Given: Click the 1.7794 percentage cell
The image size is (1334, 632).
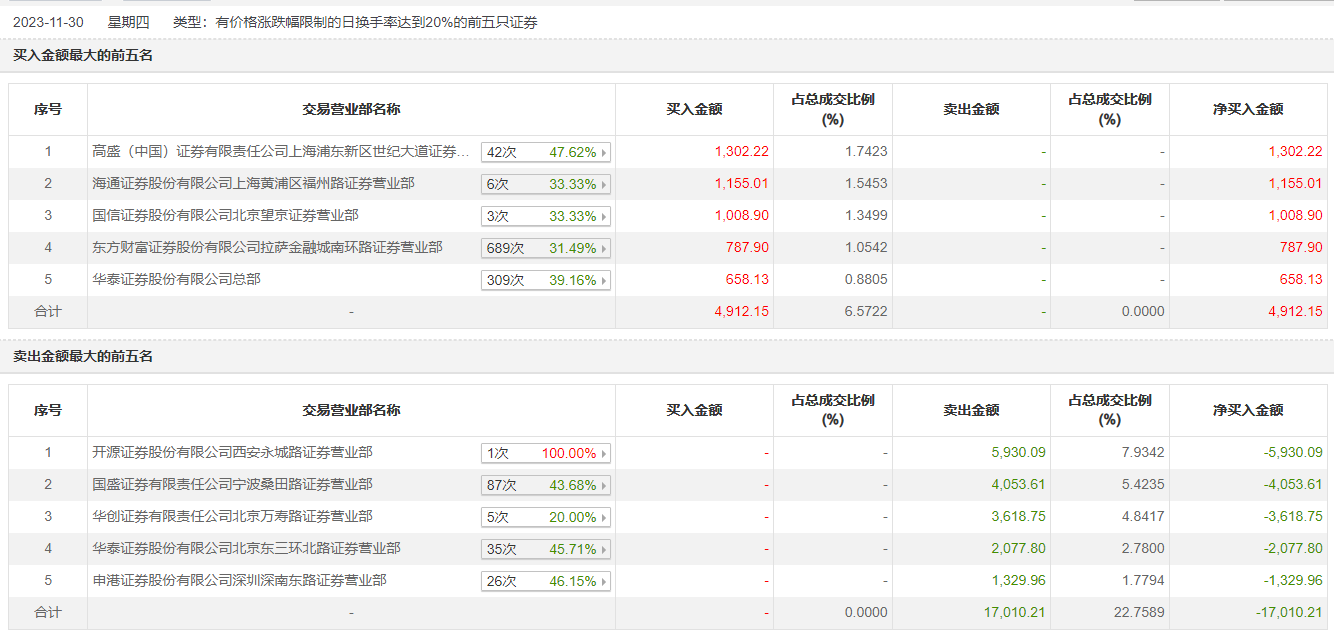Looking at the screenshot, I should (1143, 581).
